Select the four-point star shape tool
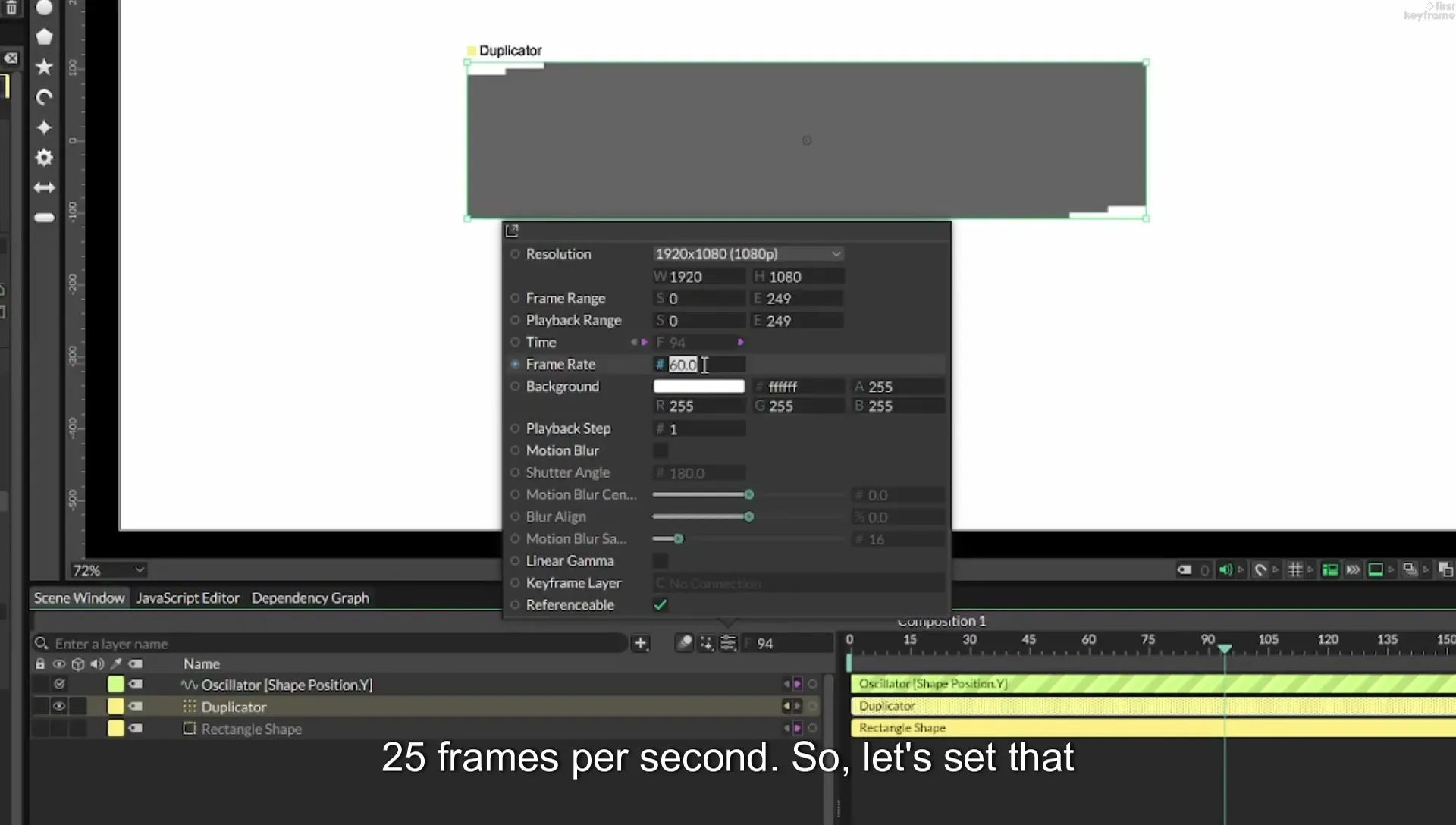This screenshot has width=1456, height=825. tap(44, 127)
